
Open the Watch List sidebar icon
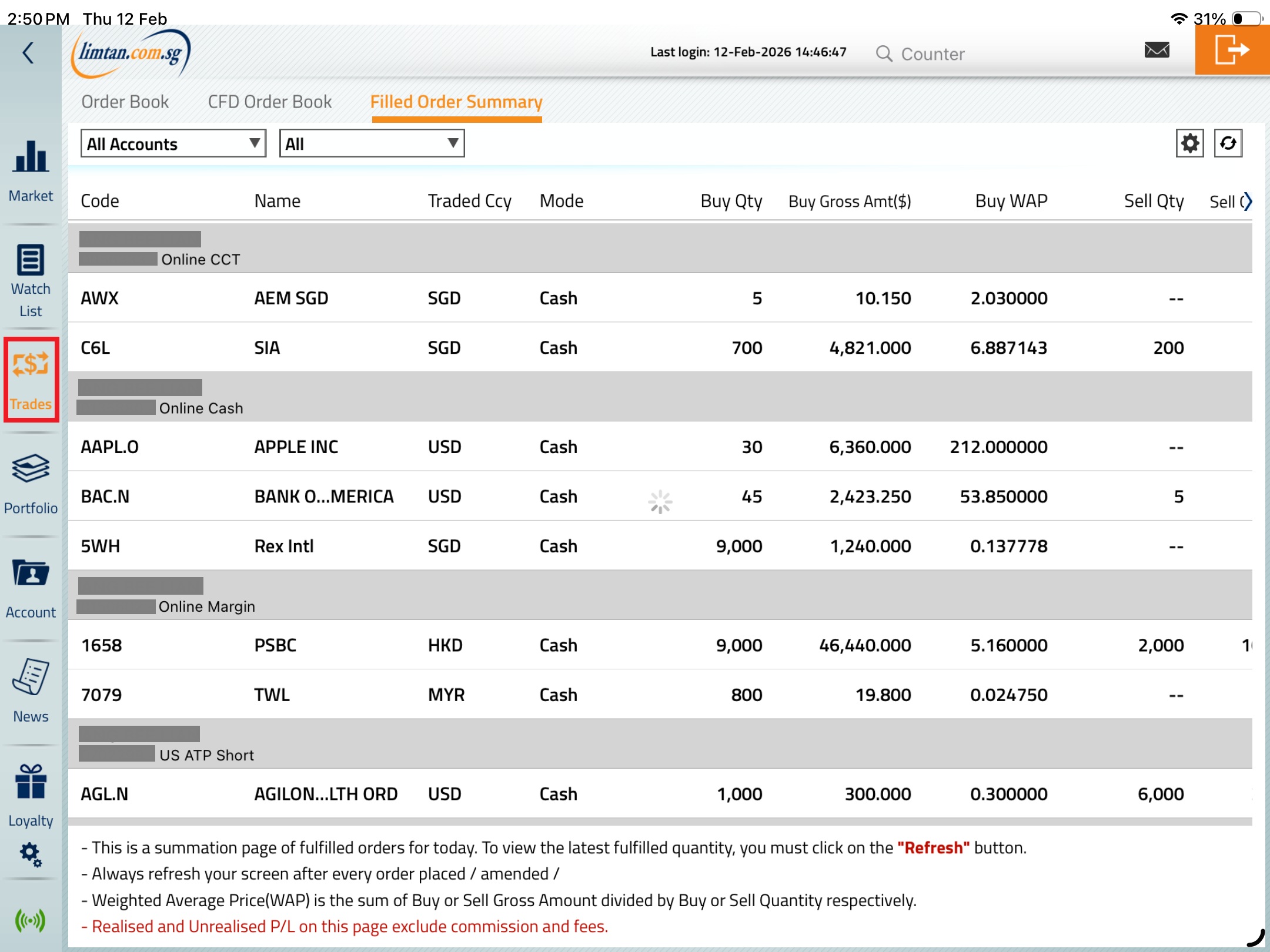coord(31,260)
